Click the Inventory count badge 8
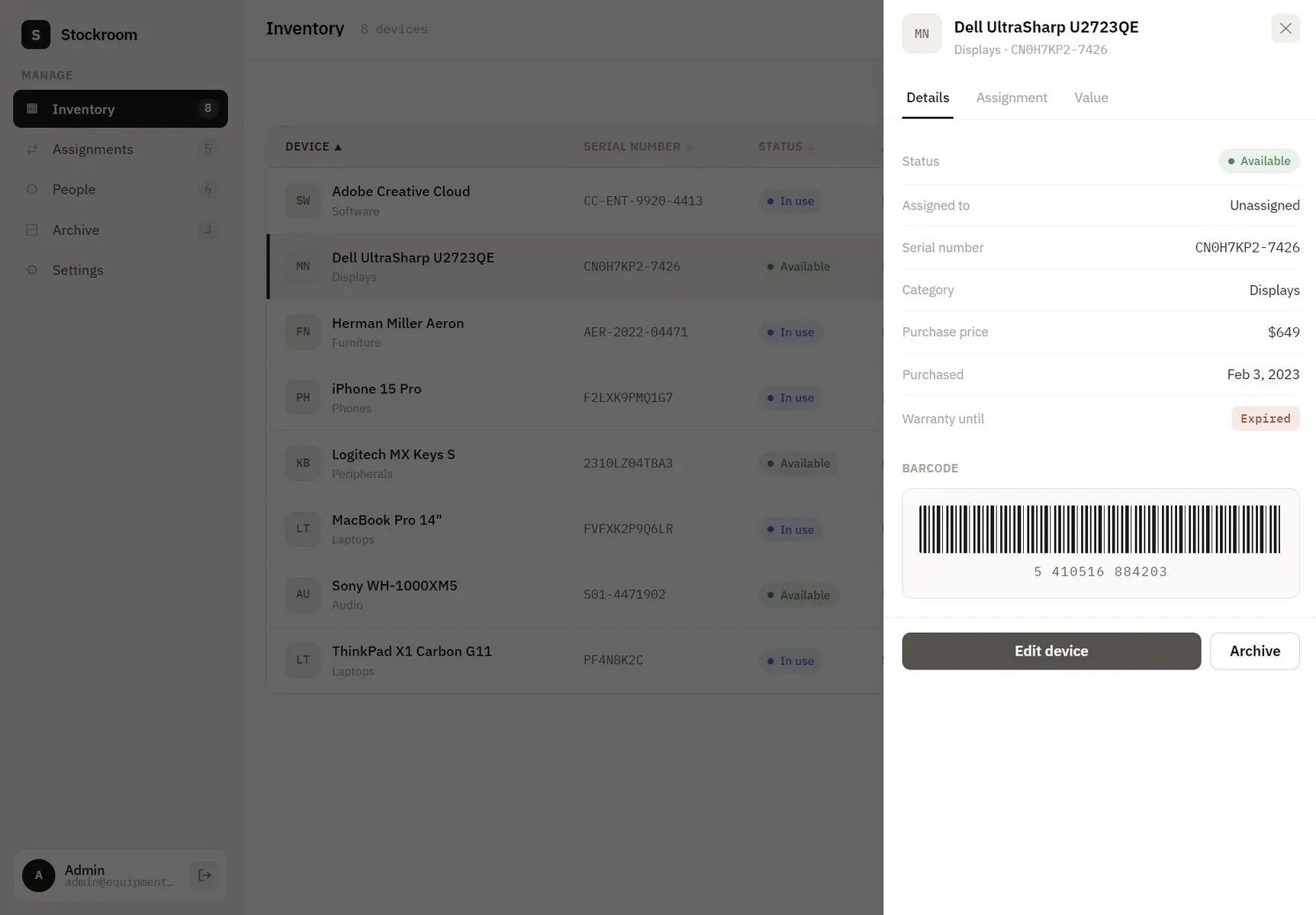Image resolution: width=1316 pixels, height=915 pixels. tap(208, 108)
